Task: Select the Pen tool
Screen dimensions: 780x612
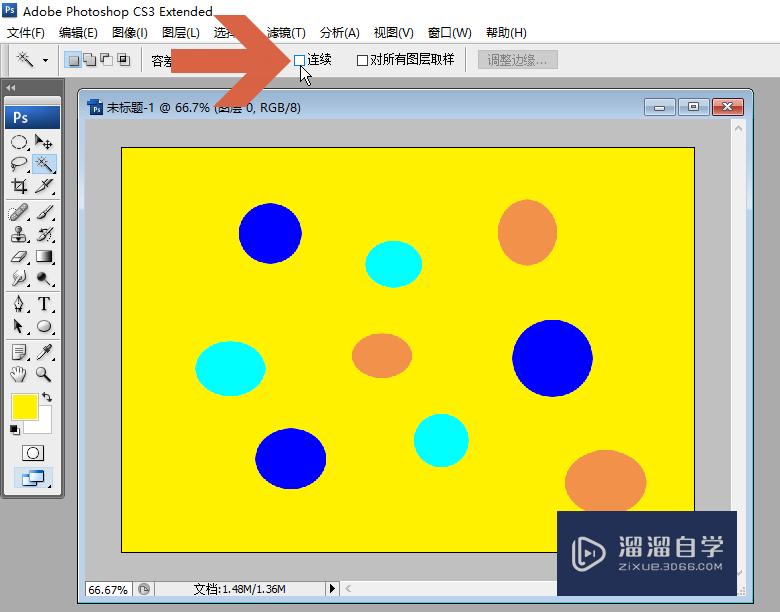Action: pyautogui.click(x=19, y=304)
